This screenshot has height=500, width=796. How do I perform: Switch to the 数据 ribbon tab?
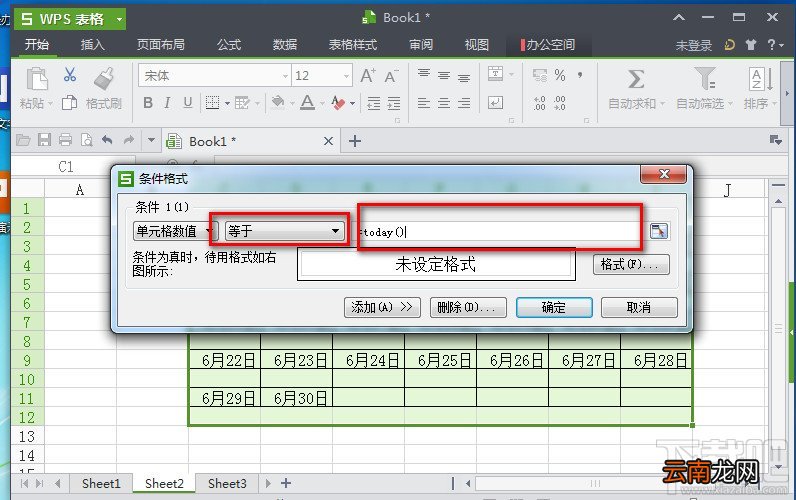coord(285,45)
